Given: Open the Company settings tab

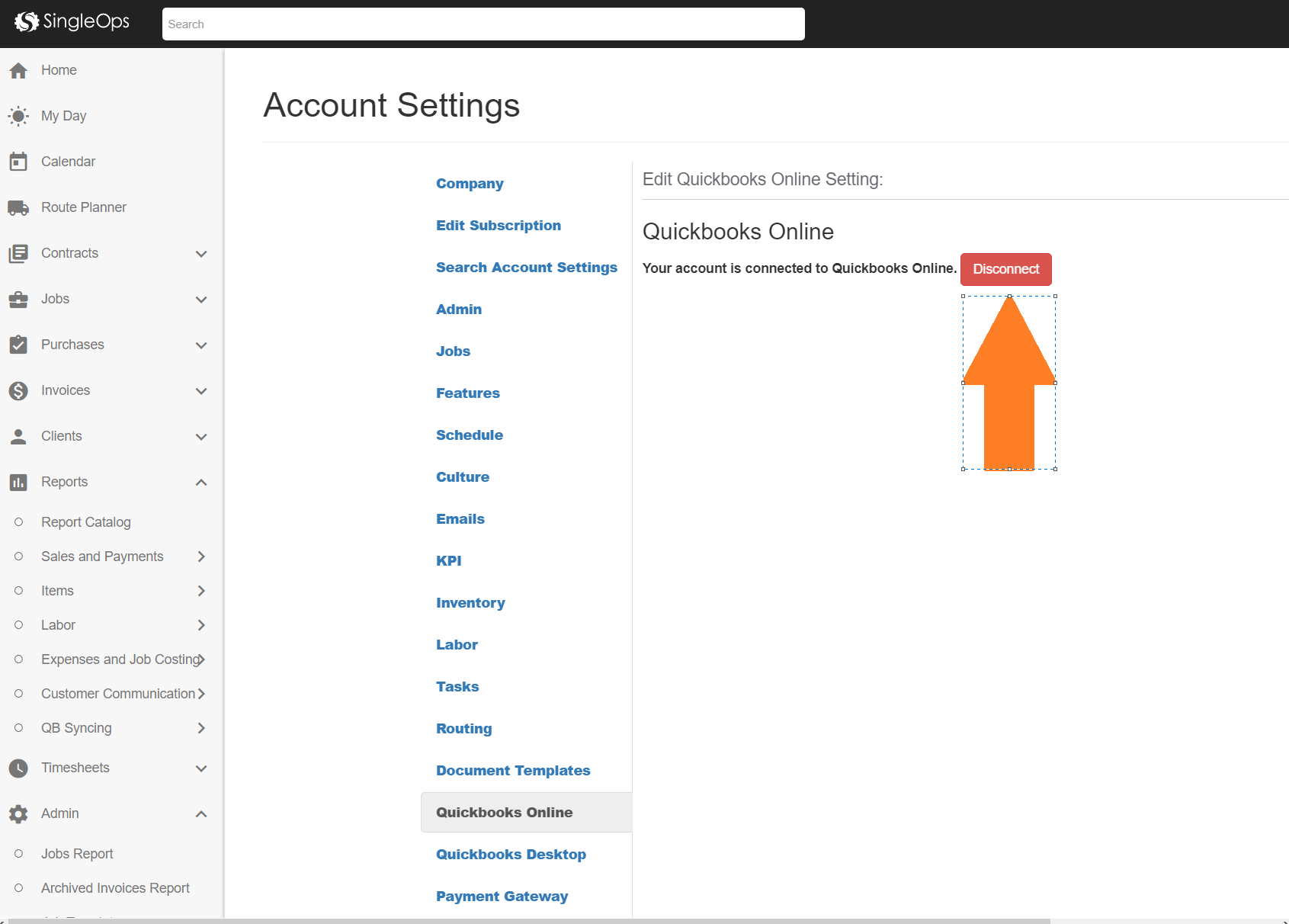Looking at the screenshot, I should click(470, 184).
